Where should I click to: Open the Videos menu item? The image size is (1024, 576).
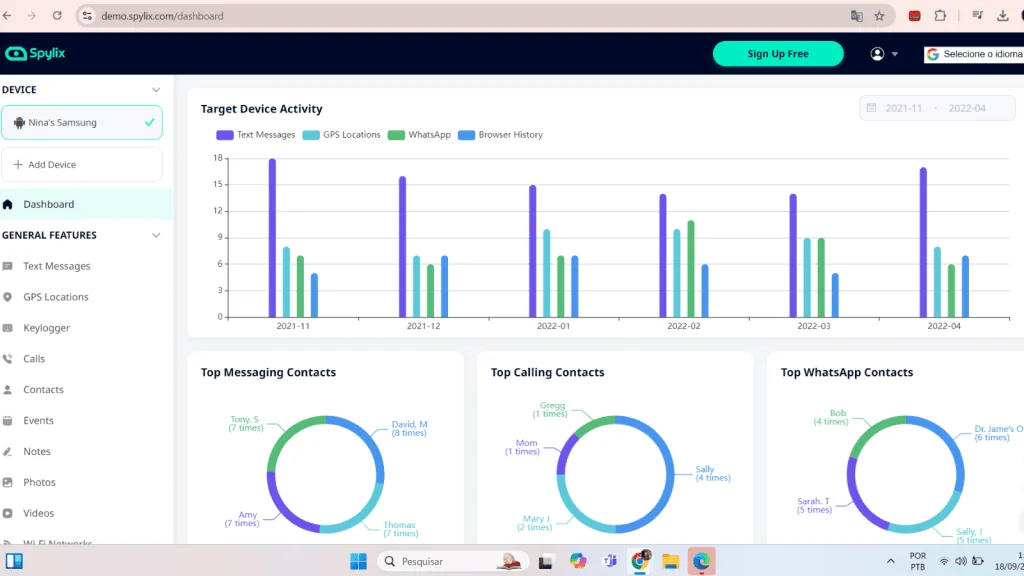coord(39,513)
